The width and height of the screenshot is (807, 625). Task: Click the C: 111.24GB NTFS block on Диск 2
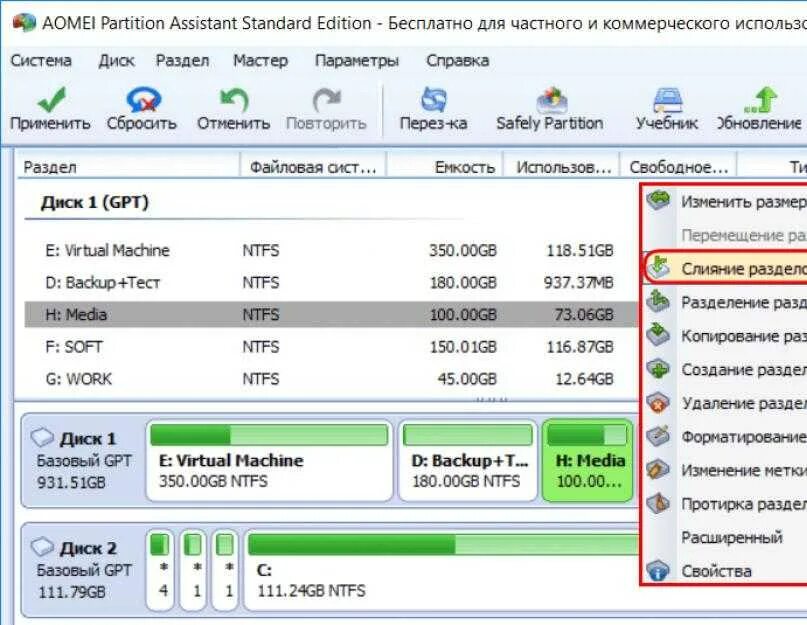click(x=443, y=570)
